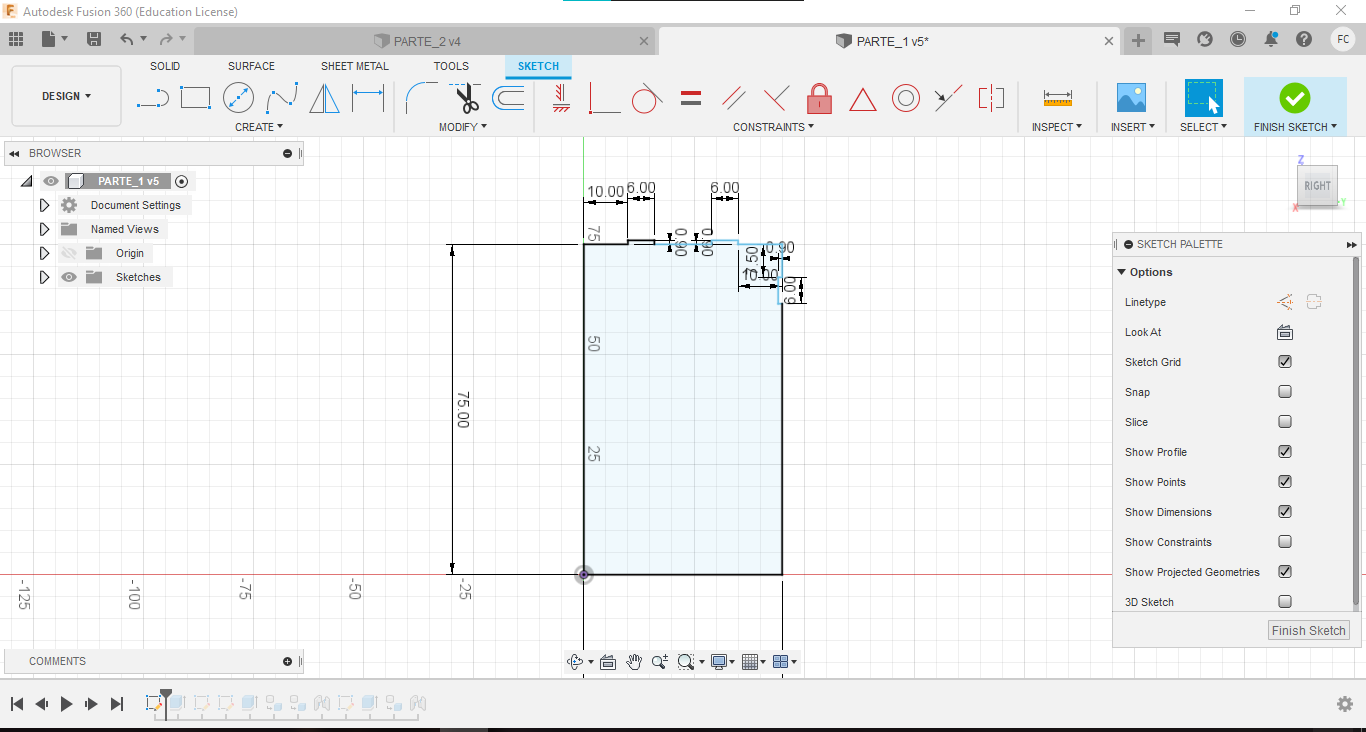Select the Offset tool
Viewport: 1366px width, 732px height.
(x=508, y=98)
